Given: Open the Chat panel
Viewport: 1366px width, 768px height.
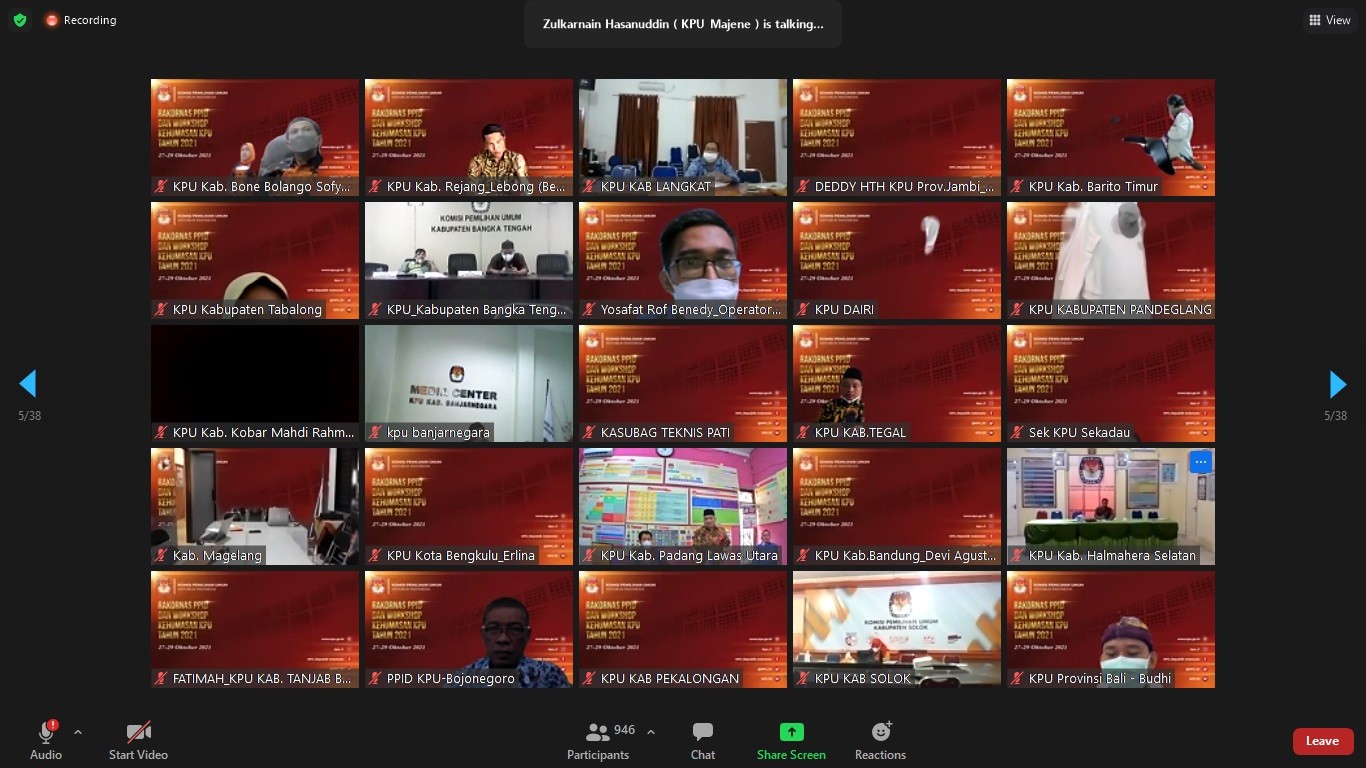Looking at the screenshot, I should [703, 741].
